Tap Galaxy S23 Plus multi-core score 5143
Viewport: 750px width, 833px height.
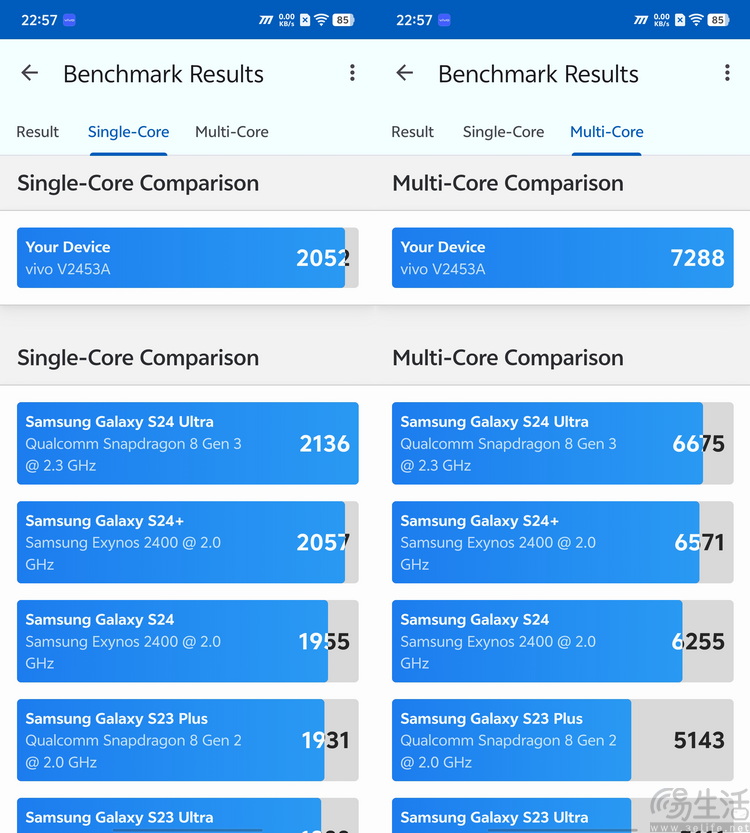coord(699,740)
